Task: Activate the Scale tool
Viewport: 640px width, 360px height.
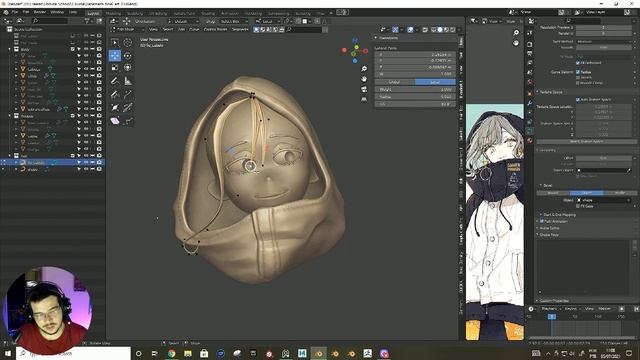Action: [115, 67]
